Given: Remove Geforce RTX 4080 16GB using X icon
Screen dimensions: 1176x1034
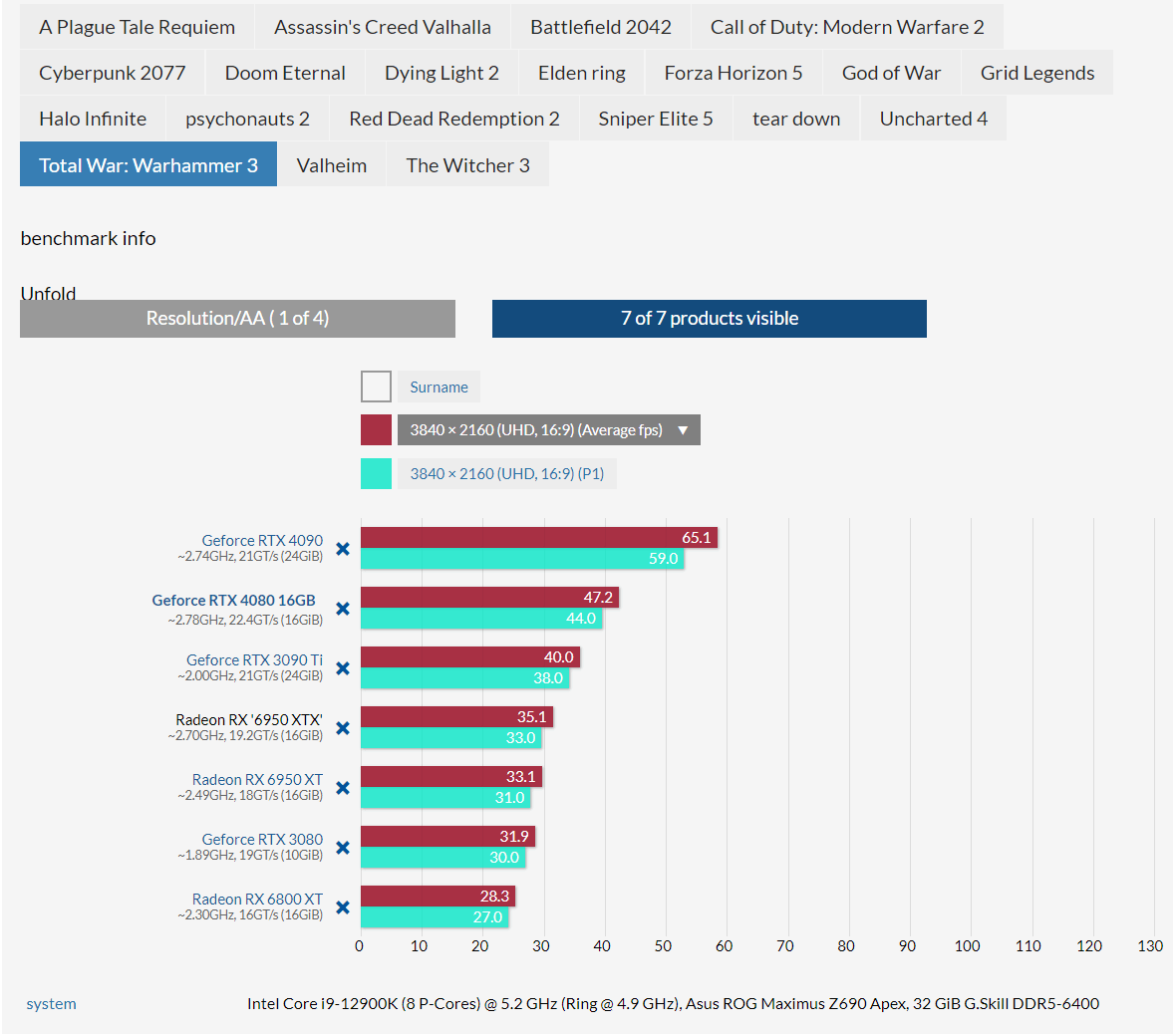Looking at the screenshot, I should click(x=343, y=609).
